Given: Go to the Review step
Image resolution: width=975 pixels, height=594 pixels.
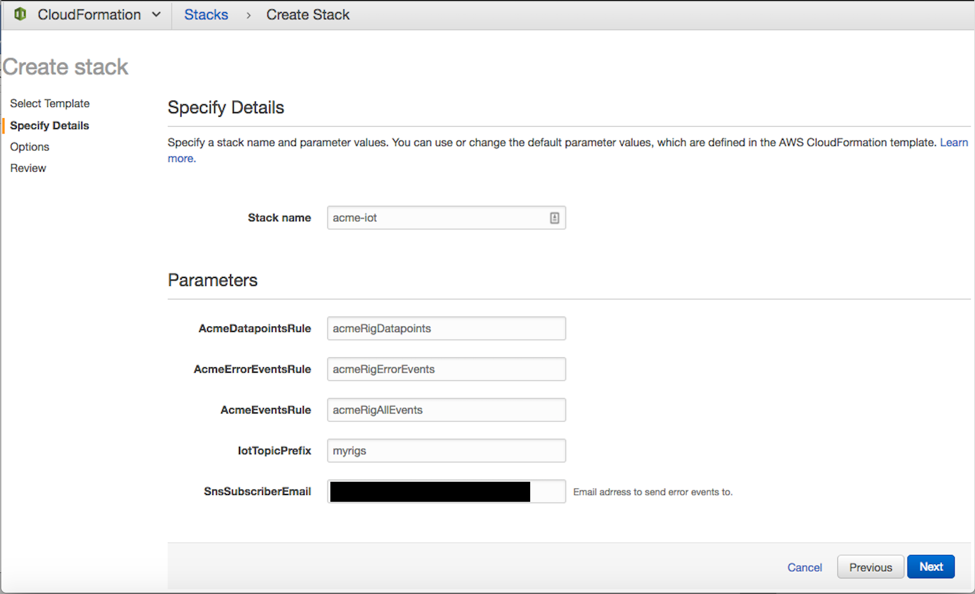Looking at the screenshot, I should [x=28, y=168].
